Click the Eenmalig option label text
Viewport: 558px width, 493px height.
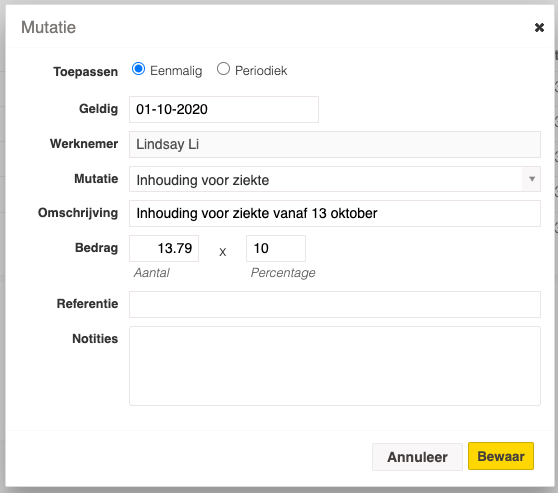point(176,70)
